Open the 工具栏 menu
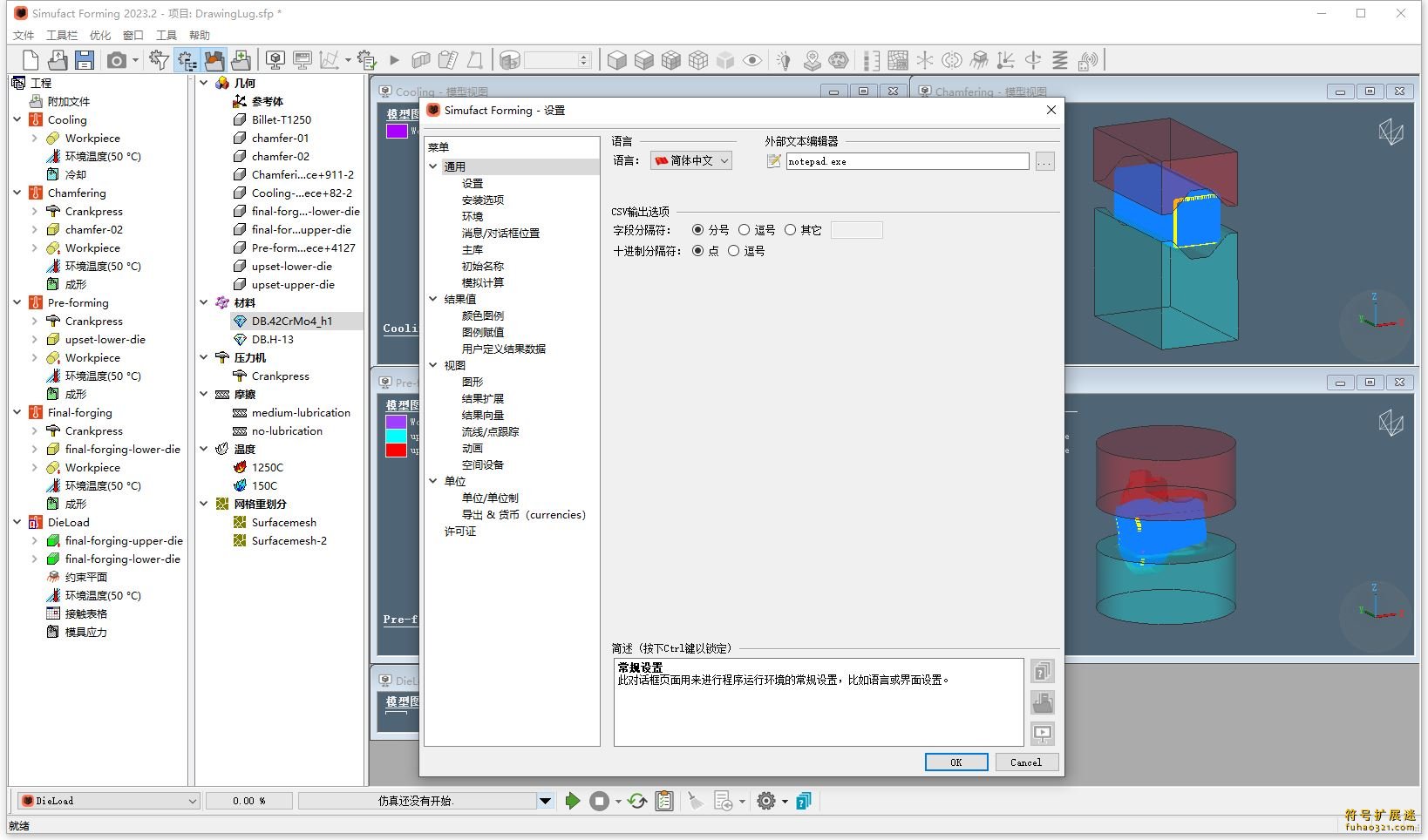 point(62,35)
